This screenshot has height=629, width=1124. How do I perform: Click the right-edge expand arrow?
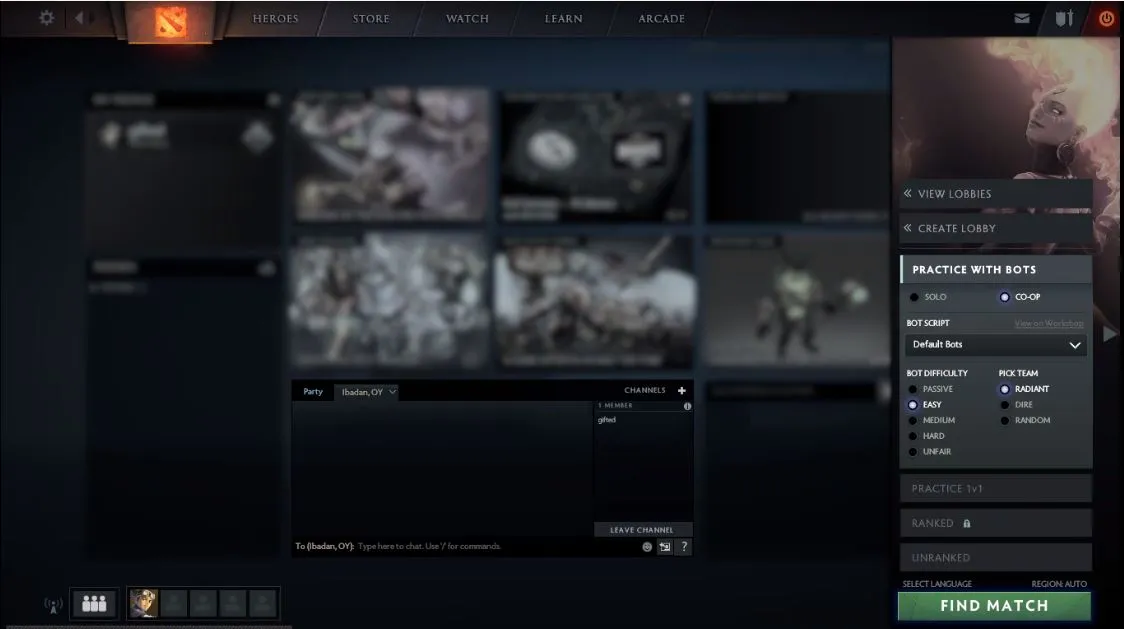click(x=1110, y=334)
